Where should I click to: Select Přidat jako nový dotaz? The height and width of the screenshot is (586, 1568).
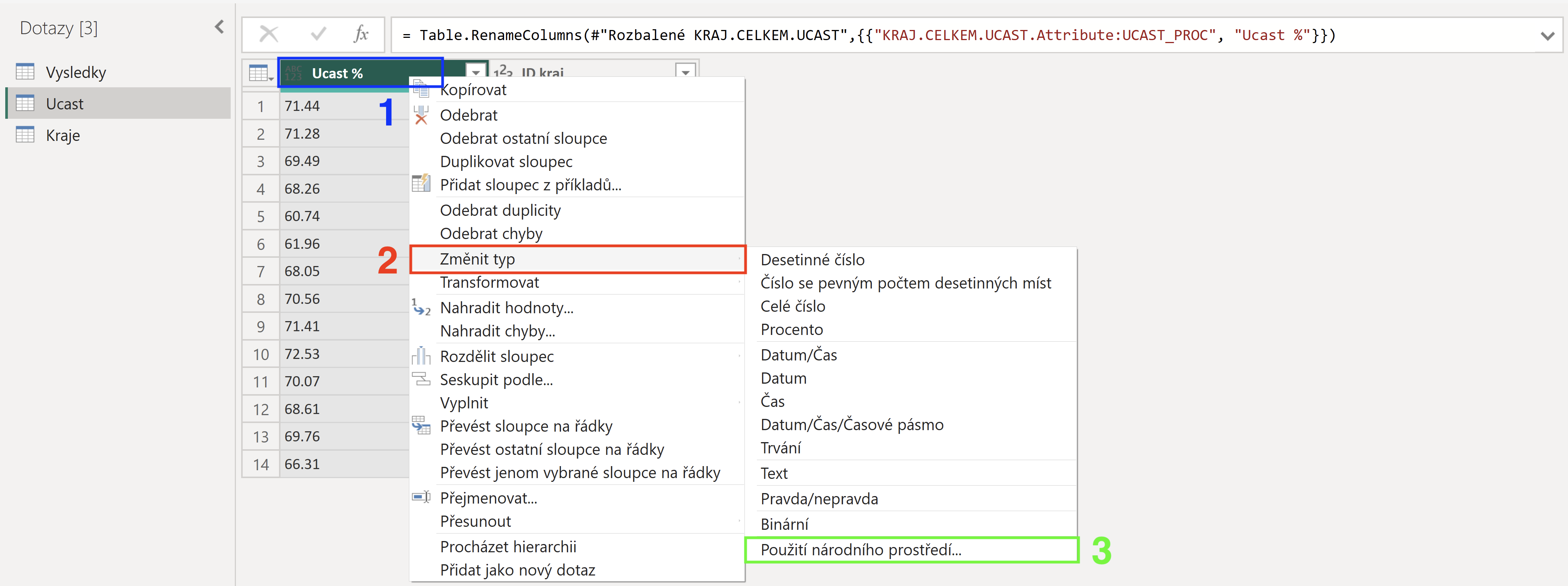coord(577,570)
